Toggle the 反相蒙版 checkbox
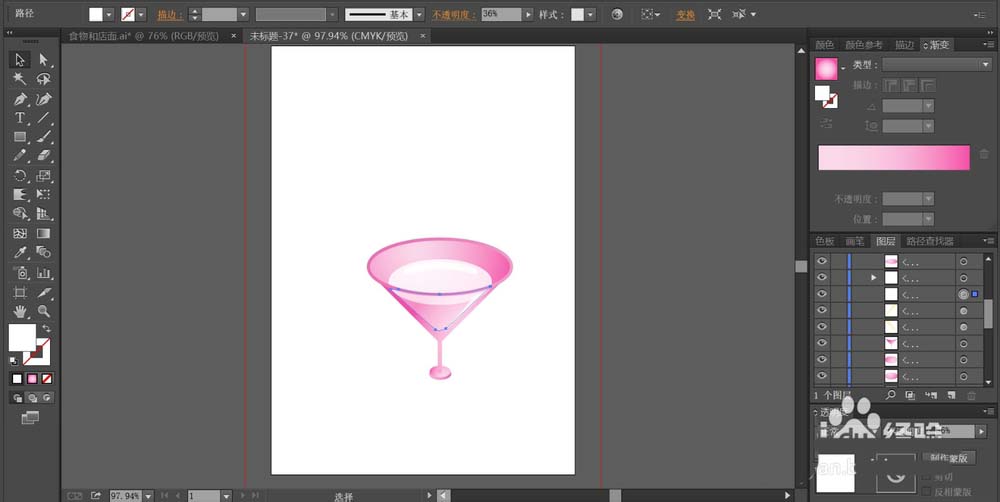The width and height of the screenshot is (1000, 502). click(927, 492)
